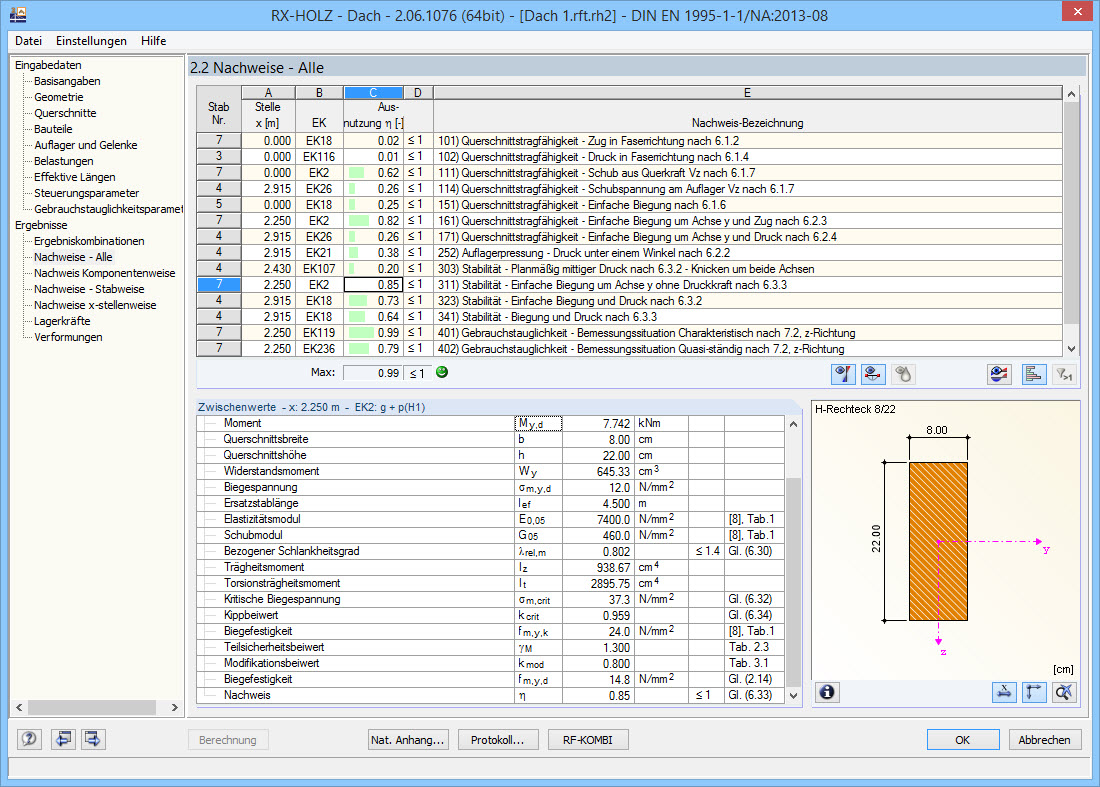1100x787 pixels.
Task: Confirm with the OK button
Action: [x=963, y=740]
